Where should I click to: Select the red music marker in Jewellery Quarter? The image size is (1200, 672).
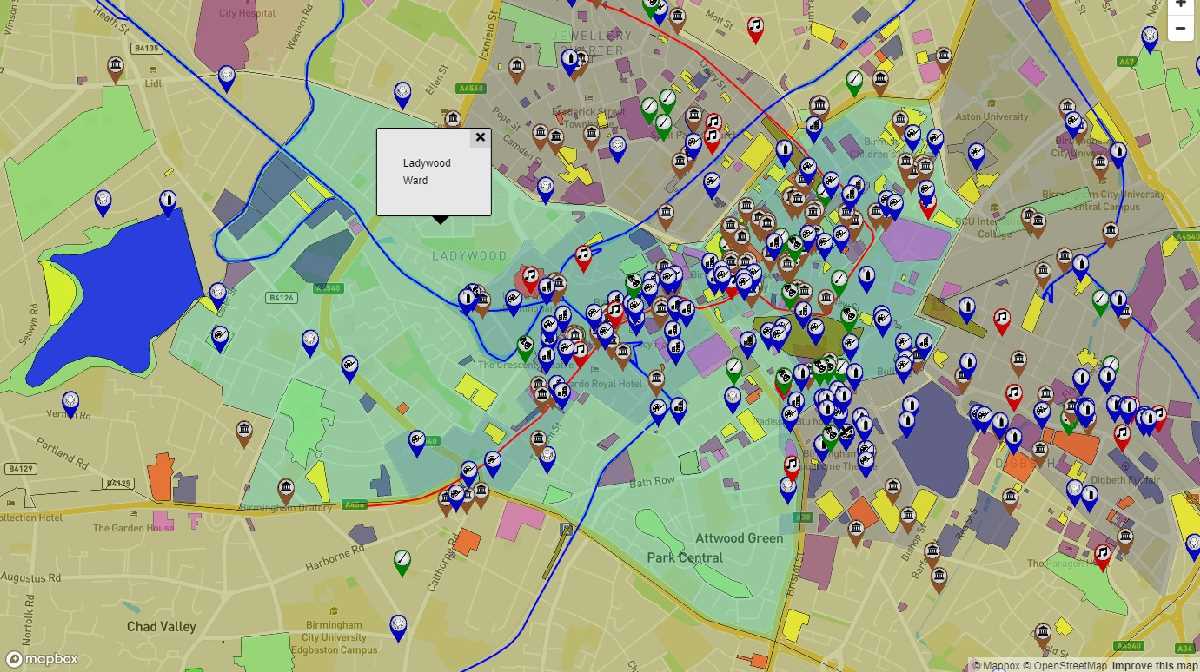click(x=756, y=27)
